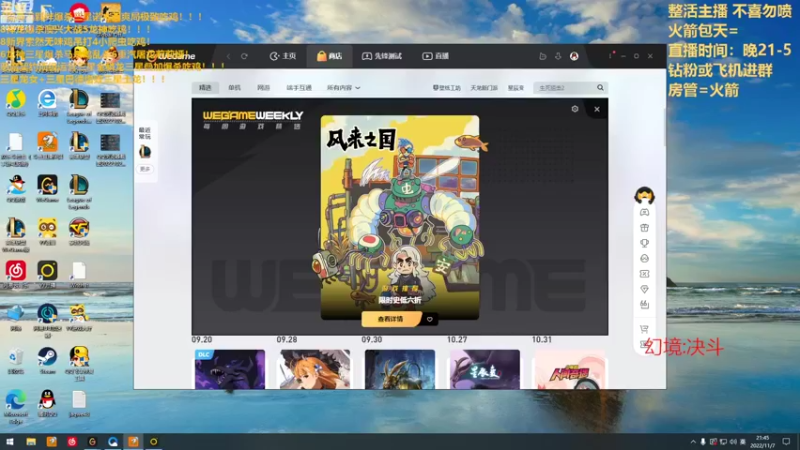Open the gamepad icon in right toolbar
The height and width of the screenshot is (450, 800).
(x=644, y=212)
